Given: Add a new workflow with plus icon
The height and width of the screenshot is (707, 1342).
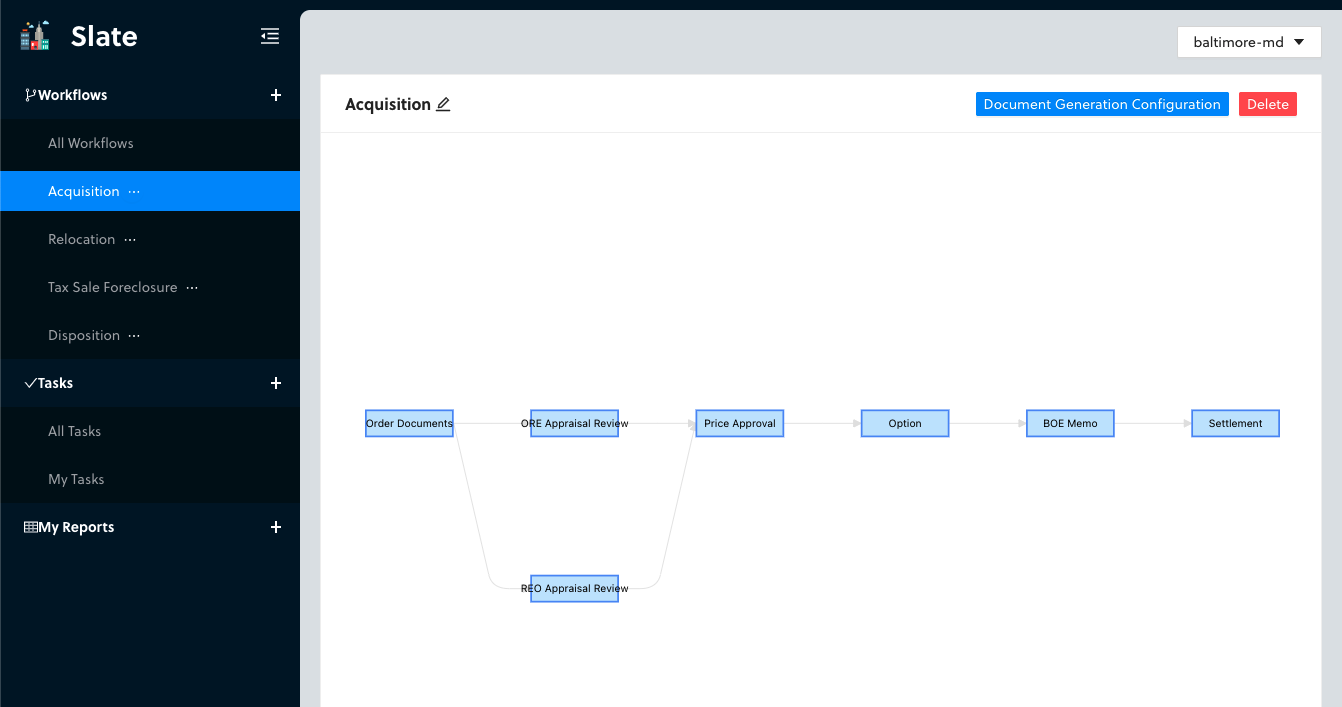Looking at the screenshot, I should (276, 95).
